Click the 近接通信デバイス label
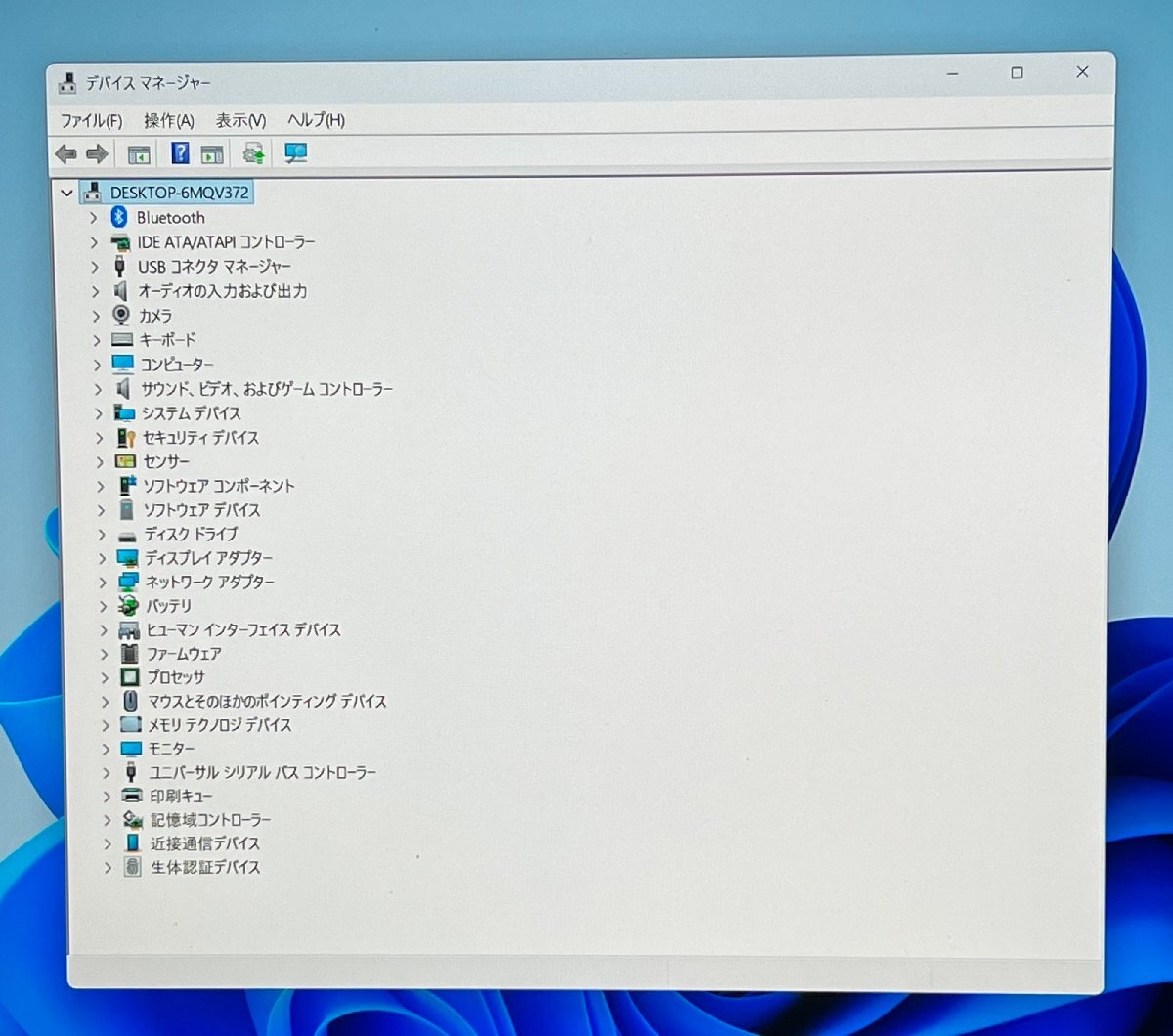1173x1036 pixels. [x=205, y=843]
